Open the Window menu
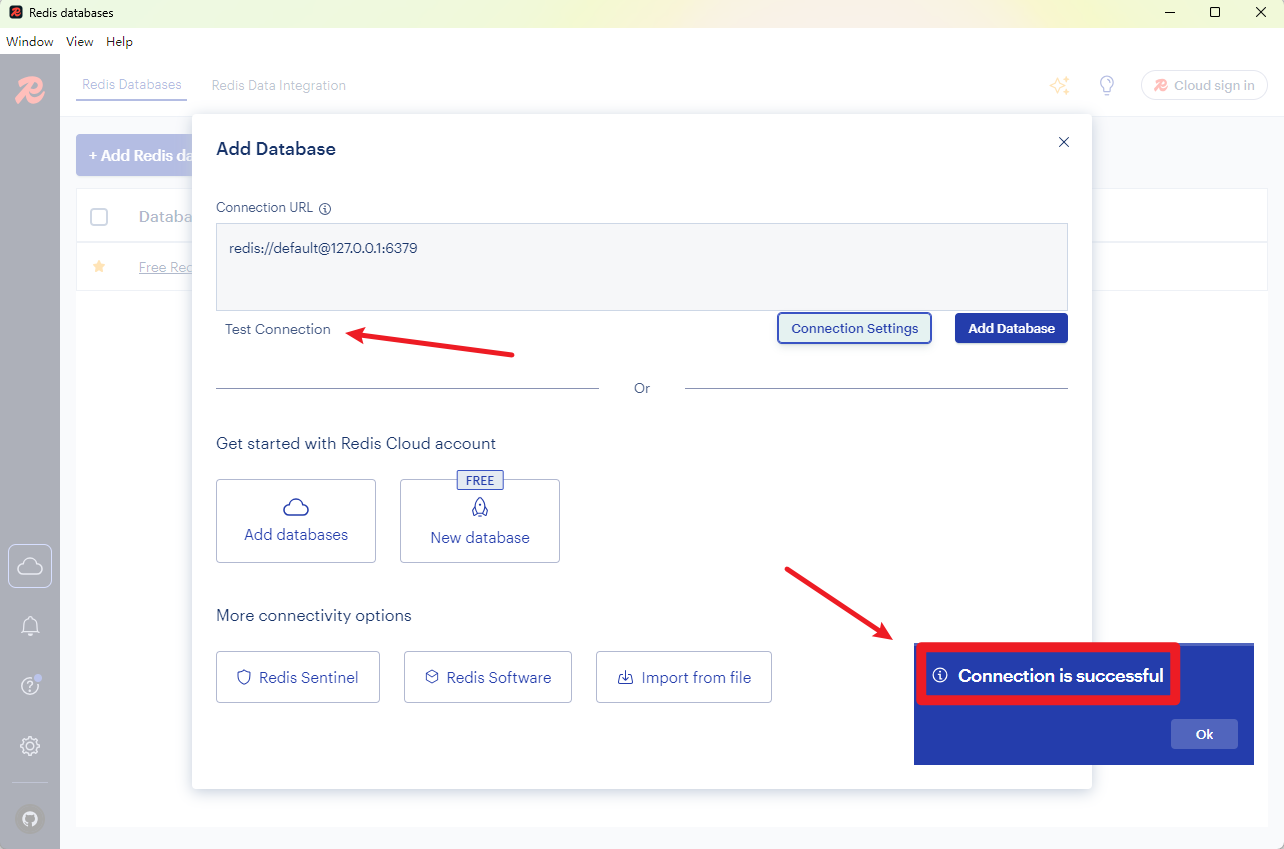Image resolution: width=1284 pixels, height=849 pixels. [x=30, y=42]
